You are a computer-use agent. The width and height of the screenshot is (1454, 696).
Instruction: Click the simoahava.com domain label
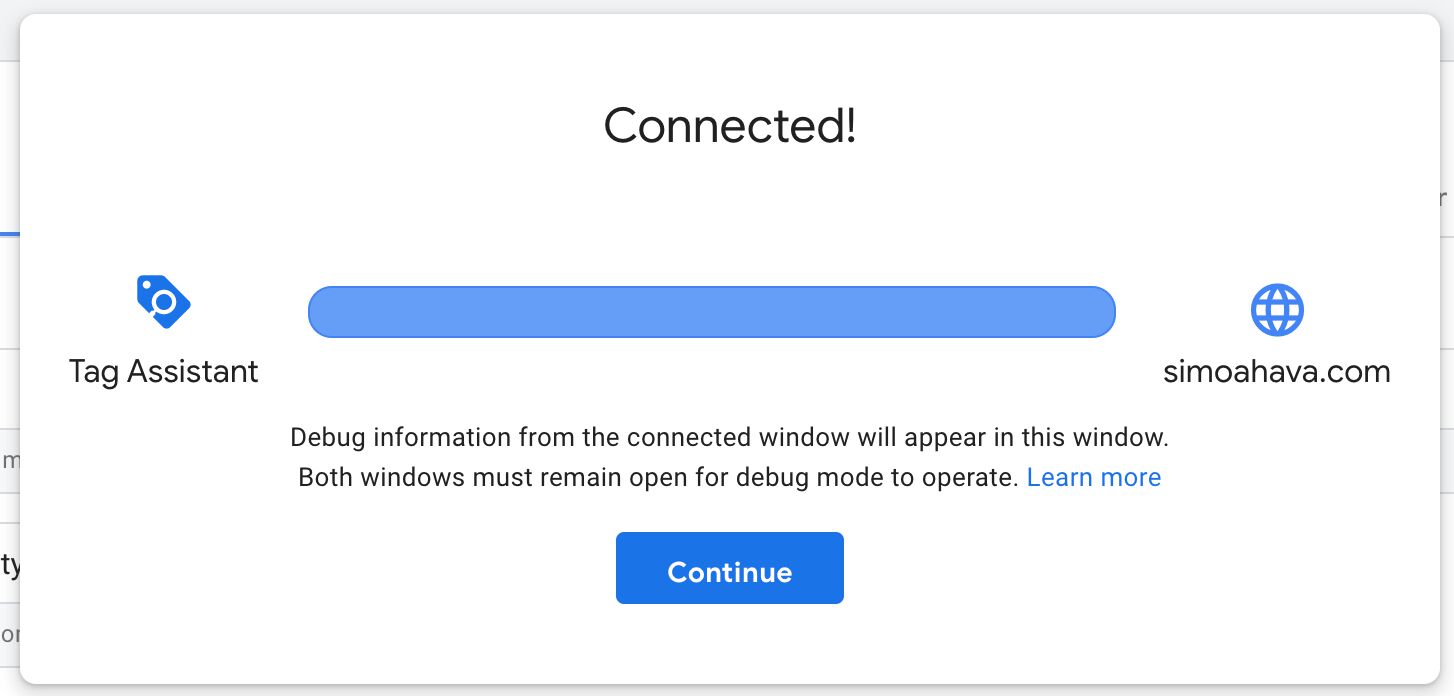(x=1277, y=372)
